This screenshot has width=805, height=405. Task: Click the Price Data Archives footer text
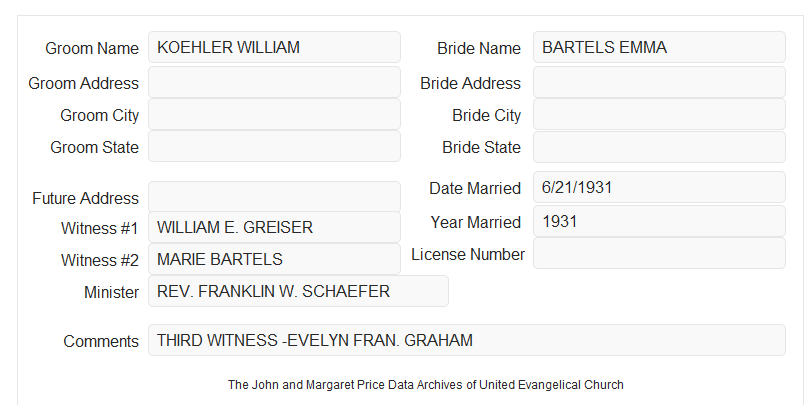(x=426, y=385)
